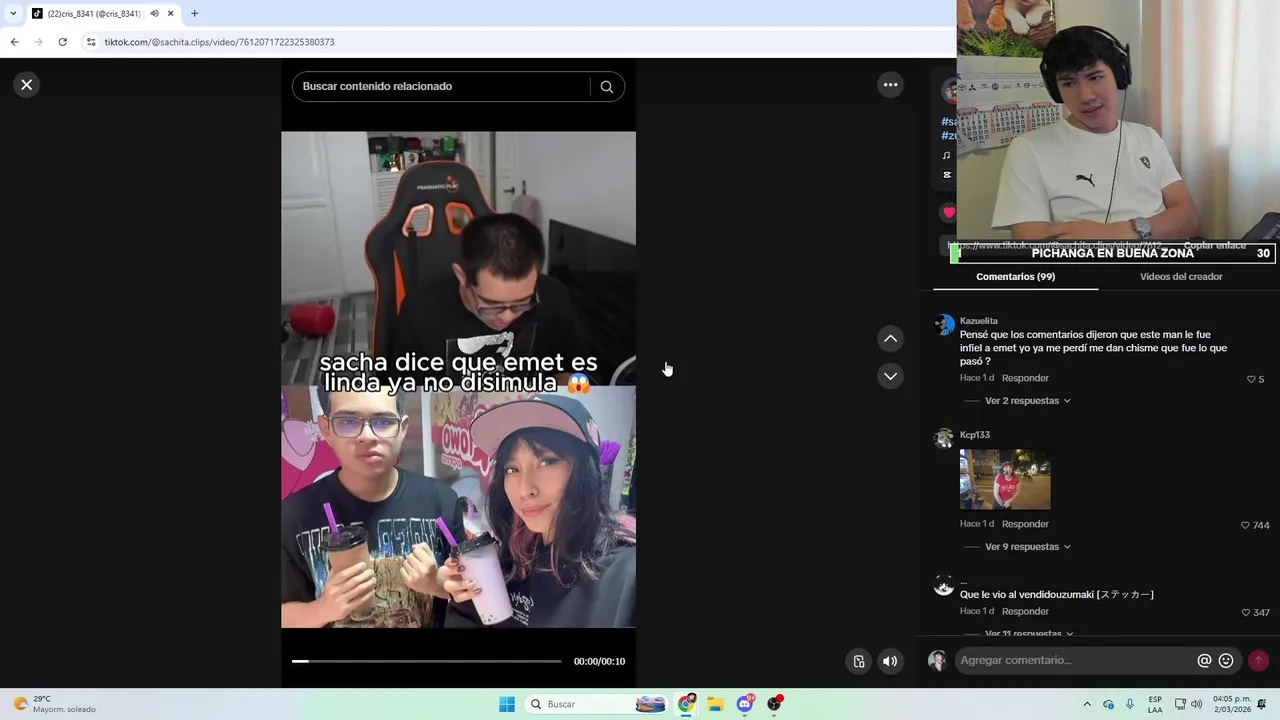Switch the ESP LAA keyboard language
The width and height of the screenshot is (1280, 720).
pyautogui.click(x=1155, y=704)
